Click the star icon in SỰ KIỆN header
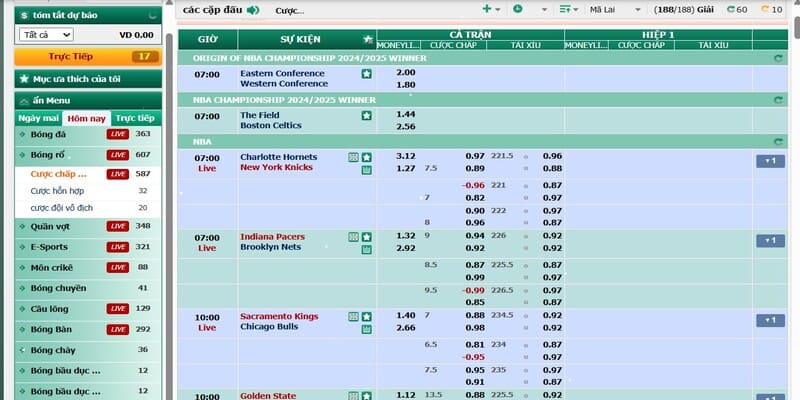Viewport: 800px width, 400px height. 367,39
